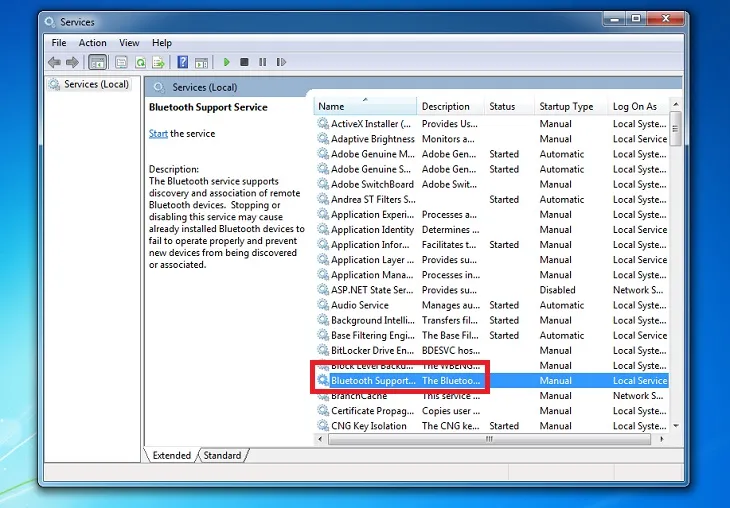Viewport: 730px width, 508px height.
Task: Sort by the Status column header
Action: pos(502,106)
